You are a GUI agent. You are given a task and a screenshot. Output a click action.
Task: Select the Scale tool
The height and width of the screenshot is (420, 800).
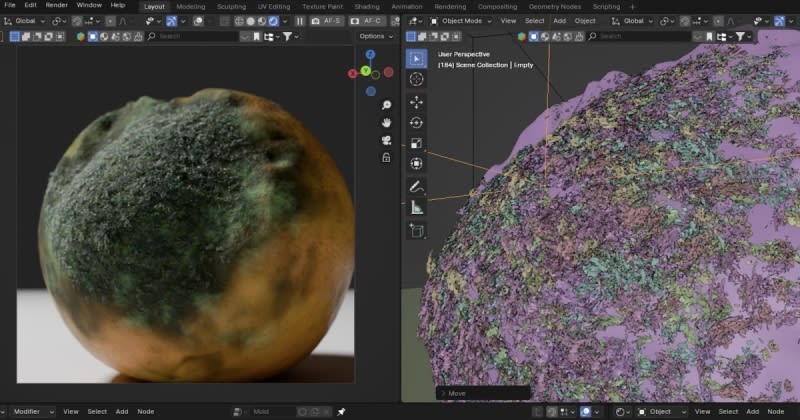(x=416, y=144)
